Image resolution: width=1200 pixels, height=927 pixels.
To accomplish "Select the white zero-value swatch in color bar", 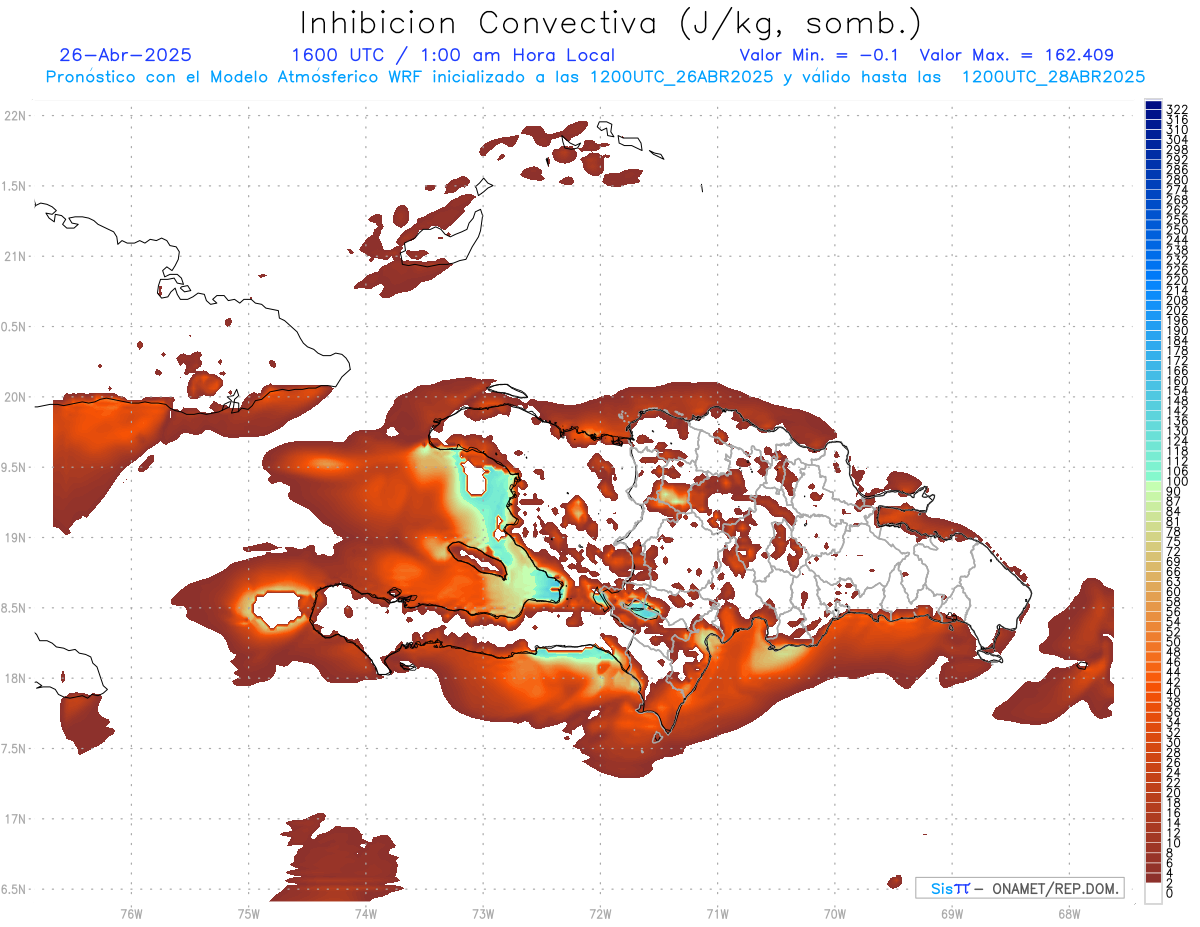I will 1153,893.
